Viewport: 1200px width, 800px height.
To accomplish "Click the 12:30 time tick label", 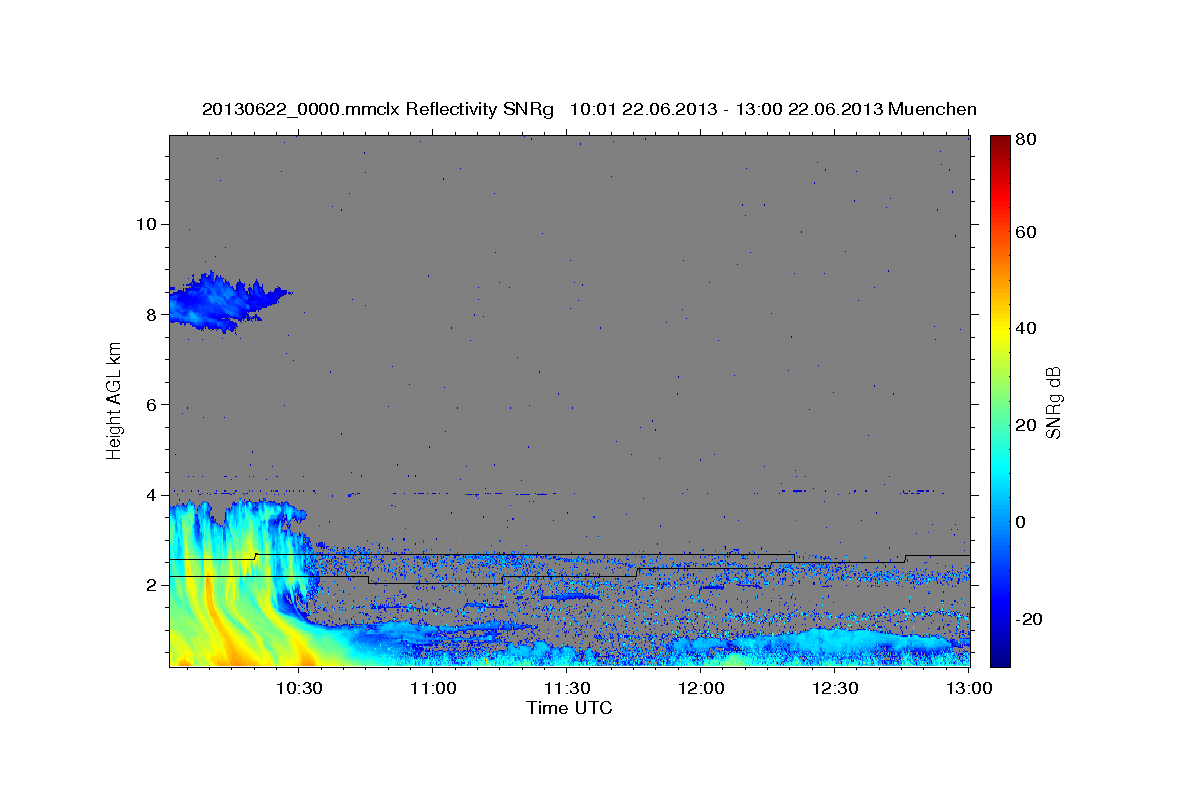I will tap(835, 688).
